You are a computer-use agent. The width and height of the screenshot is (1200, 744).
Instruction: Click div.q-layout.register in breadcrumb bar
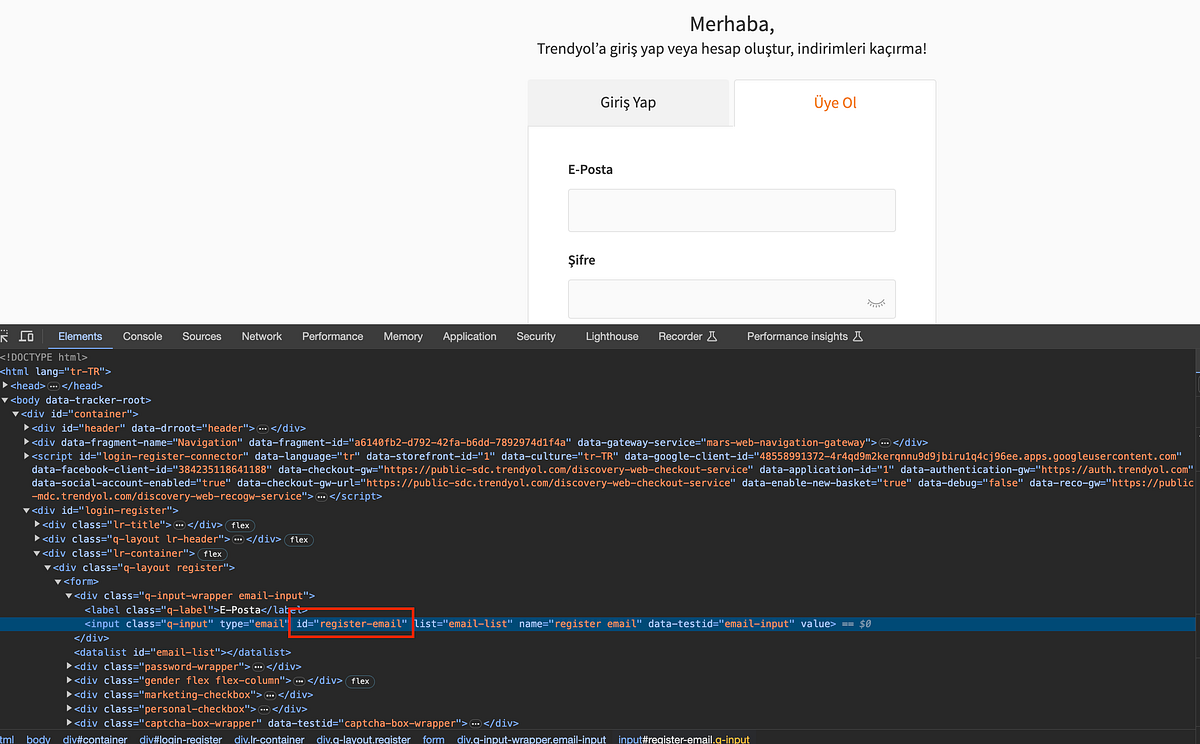(364, 739)
